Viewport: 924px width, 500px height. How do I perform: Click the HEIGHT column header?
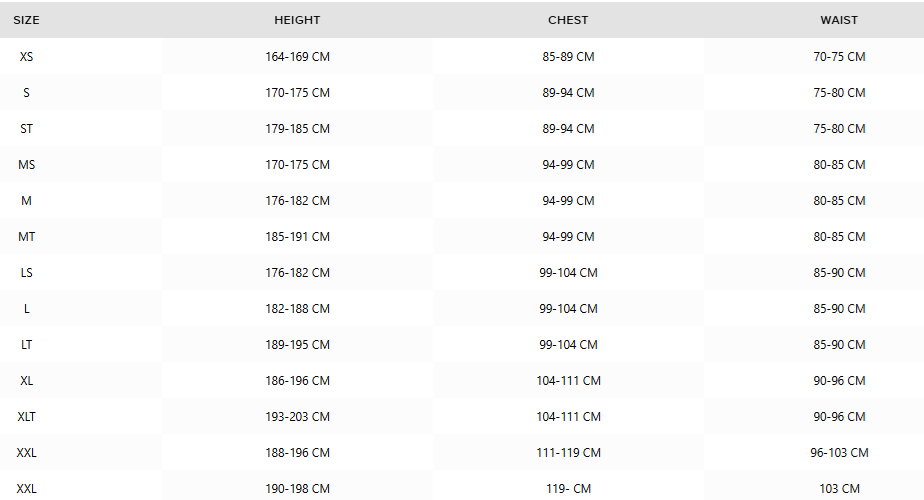pyautogui.click(x=297, y=20)
